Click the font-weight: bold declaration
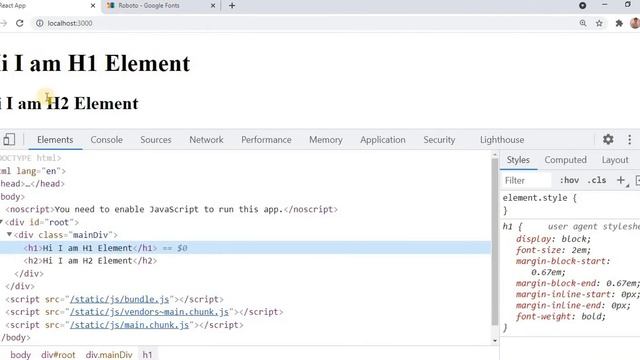The height and width of the screenshot is (360, 640). [x=560, y=316]
